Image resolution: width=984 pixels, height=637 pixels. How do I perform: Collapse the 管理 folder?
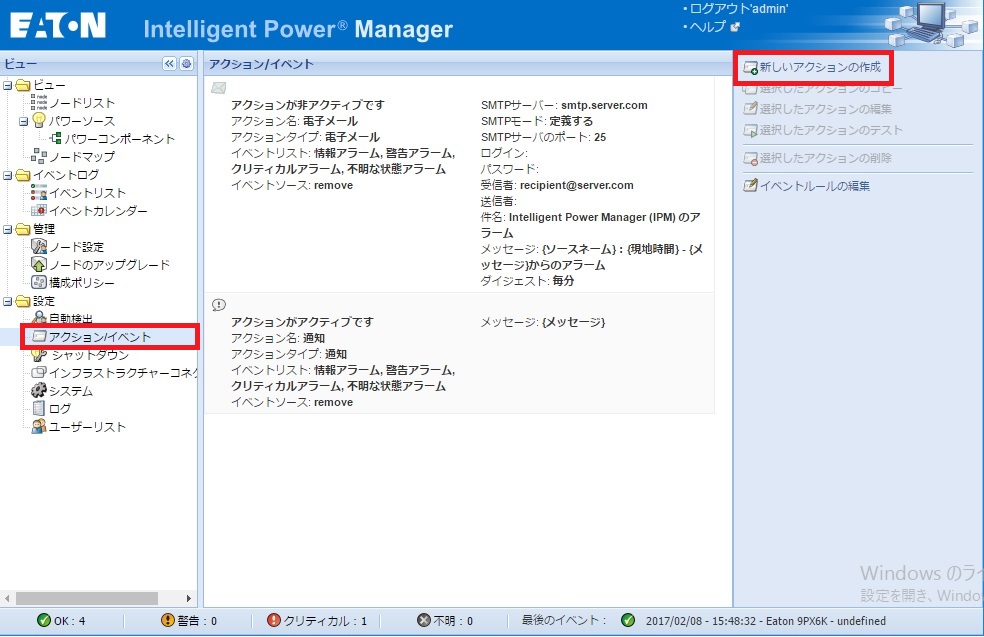coord(8,229)
